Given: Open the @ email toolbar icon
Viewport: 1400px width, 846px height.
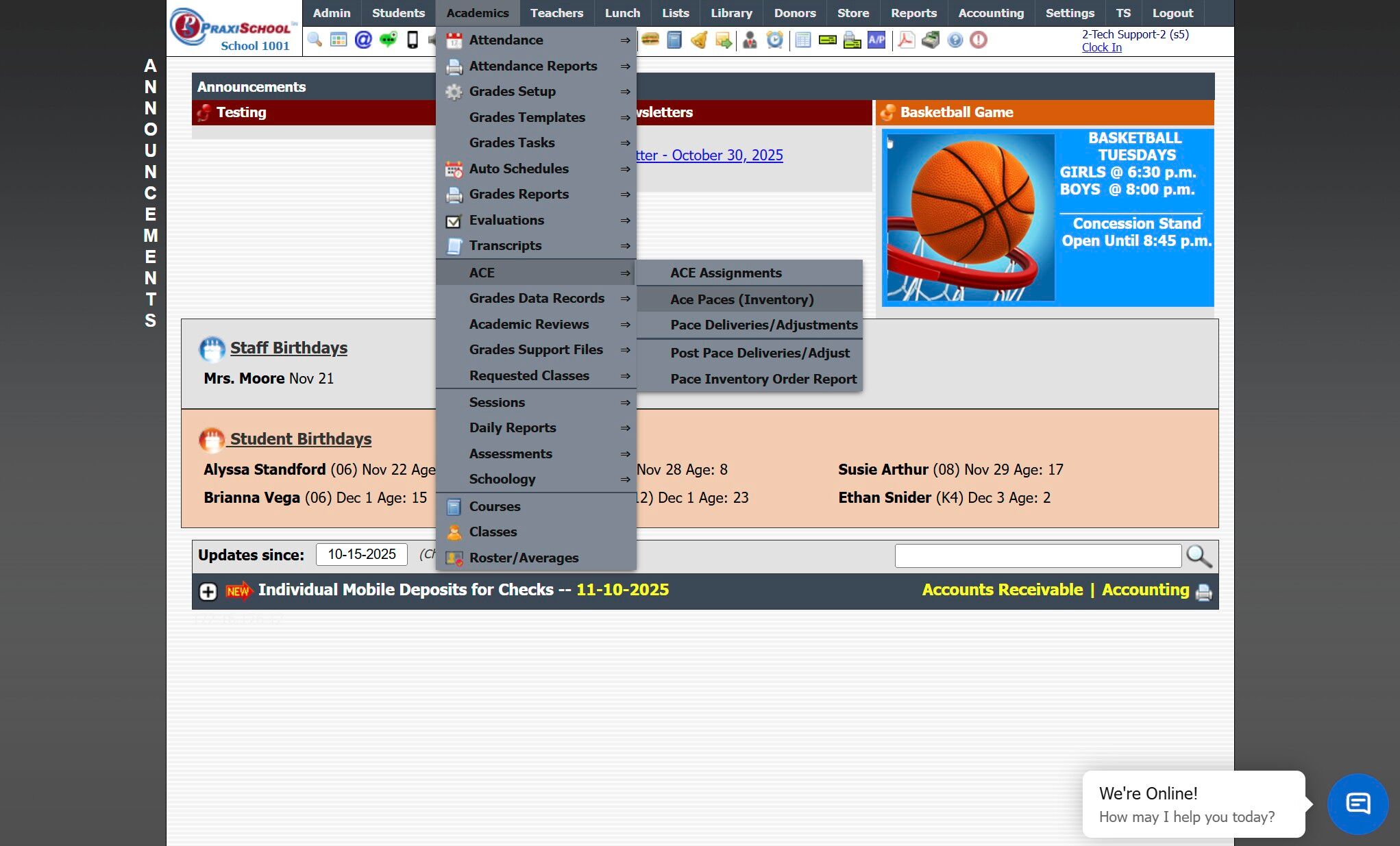Looking at the screenshot, I should 363,40.
